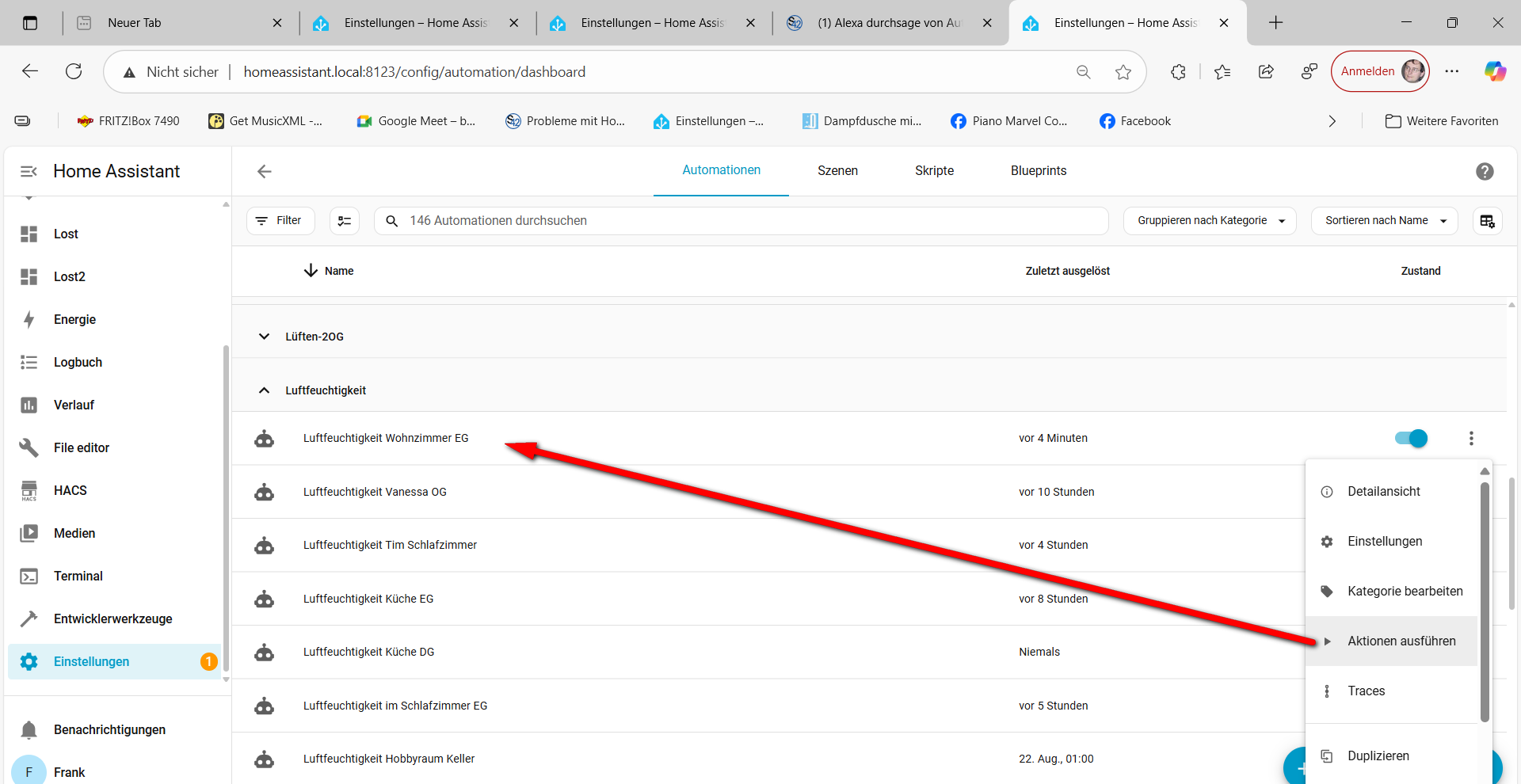Collapse the Home Assistant sidebar menu
Image resolution: width=1521 pixels, height=784 pixels.
(29, 171)
